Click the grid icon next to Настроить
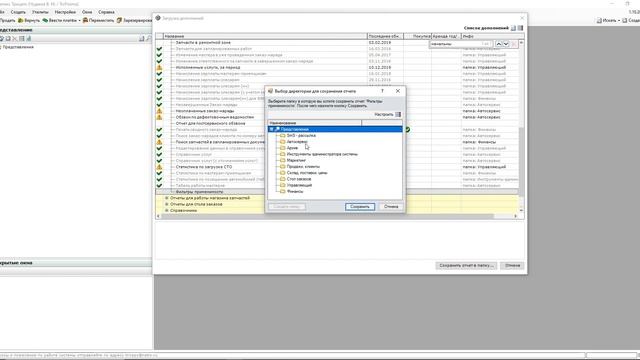 point(398,114)
